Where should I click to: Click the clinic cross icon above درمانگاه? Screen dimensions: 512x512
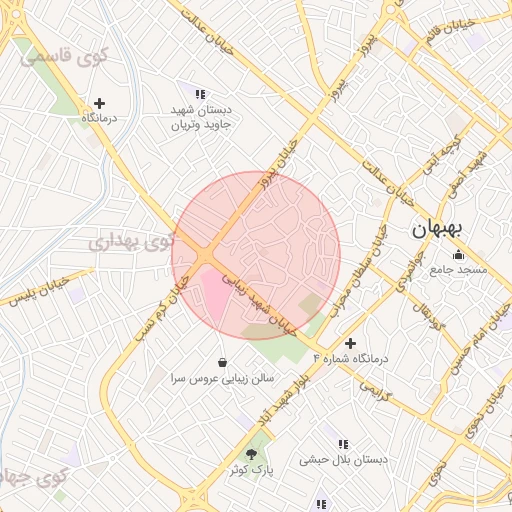click(99, 104)
